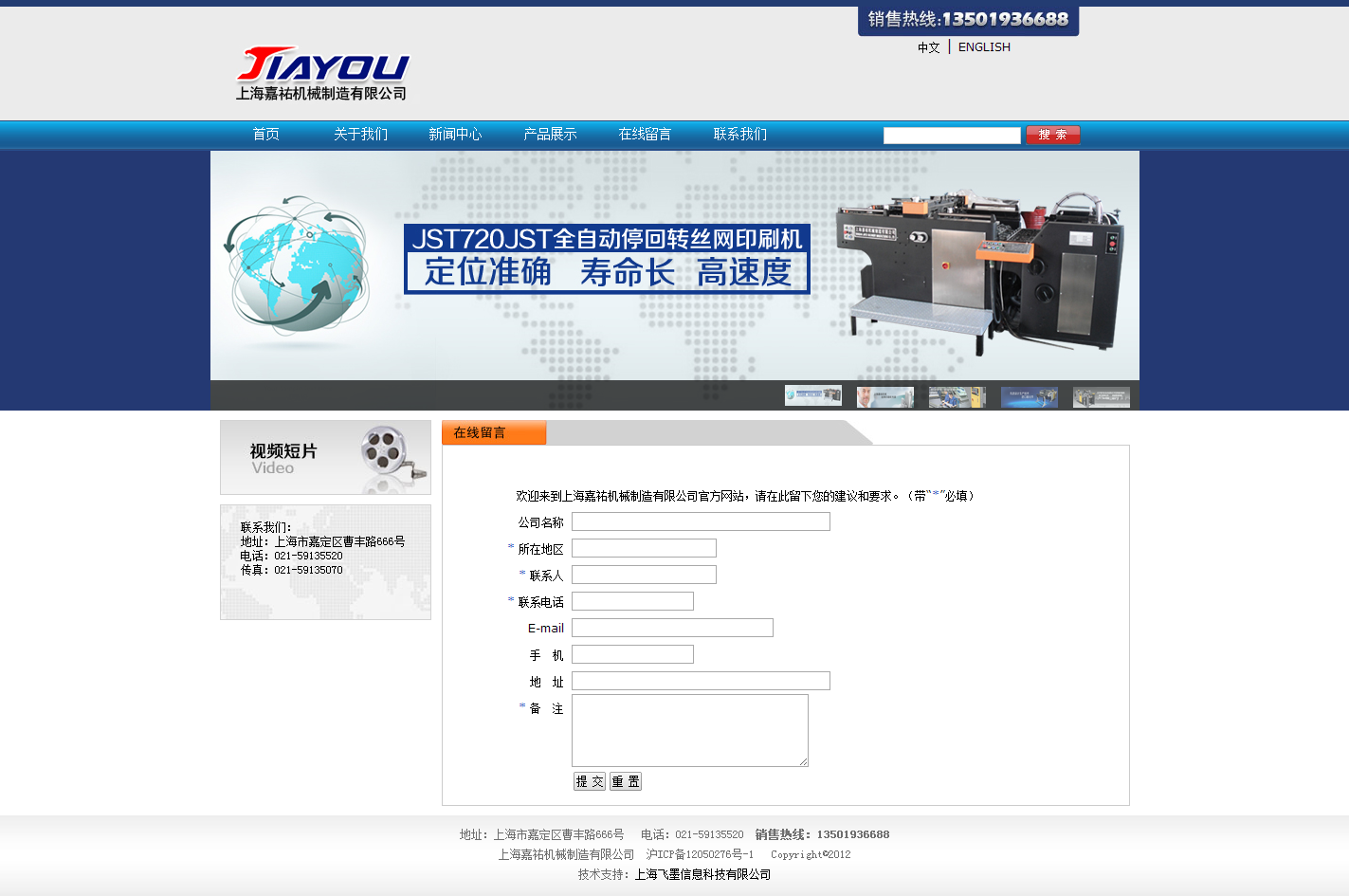Click the 重置 reset button
The width and height of the screenshot is (1349, 896).
pyautogui.click(x=625, y=781)
